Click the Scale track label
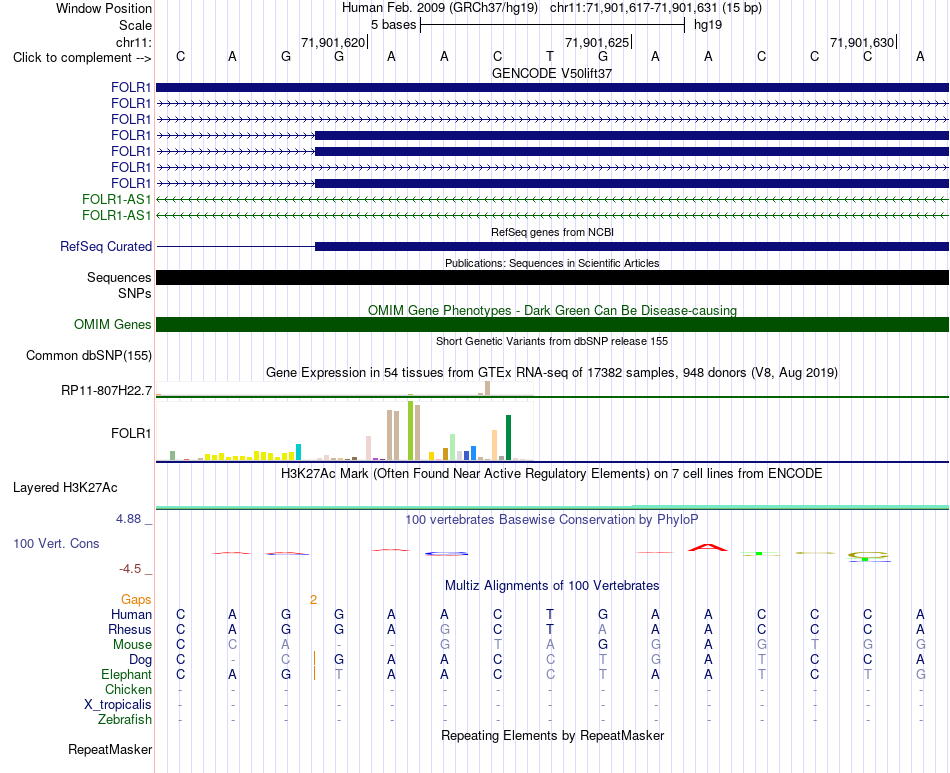The height and width of the screenshot is (773, 950). point(135,25)
